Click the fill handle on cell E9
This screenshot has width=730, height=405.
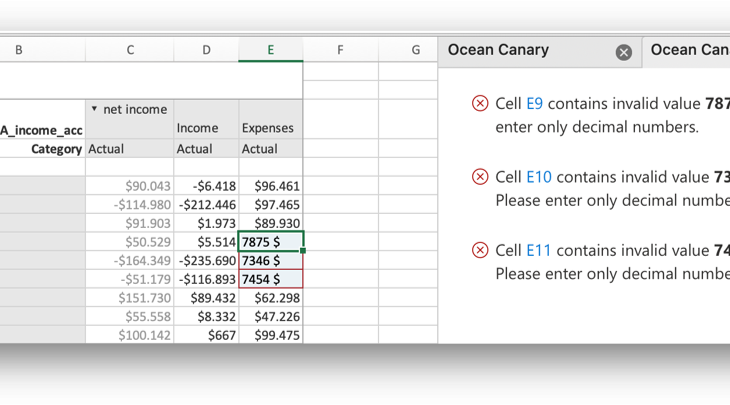tap(302, 251)
